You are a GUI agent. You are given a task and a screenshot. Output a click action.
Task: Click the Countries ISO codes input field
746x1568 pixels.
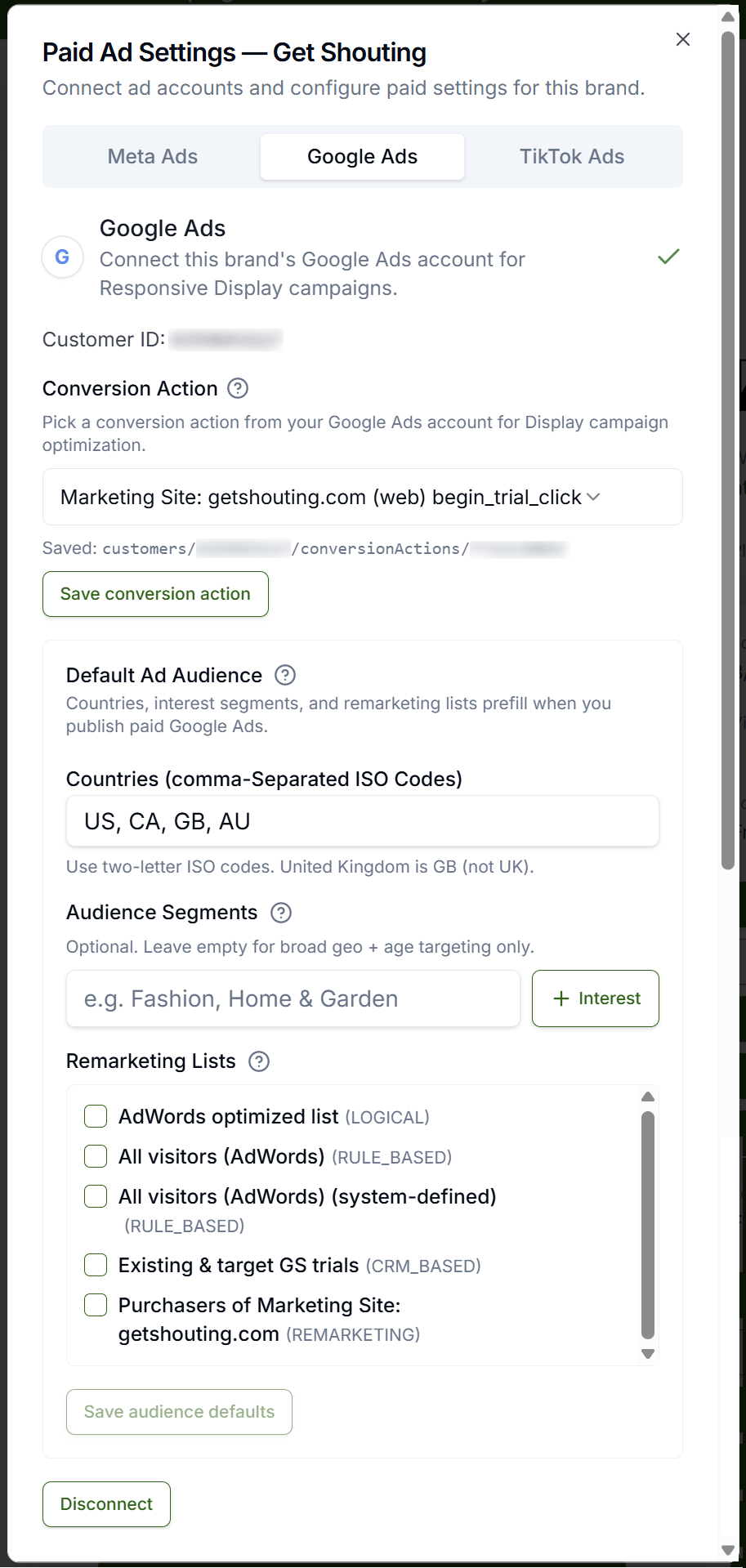point(362,821)
